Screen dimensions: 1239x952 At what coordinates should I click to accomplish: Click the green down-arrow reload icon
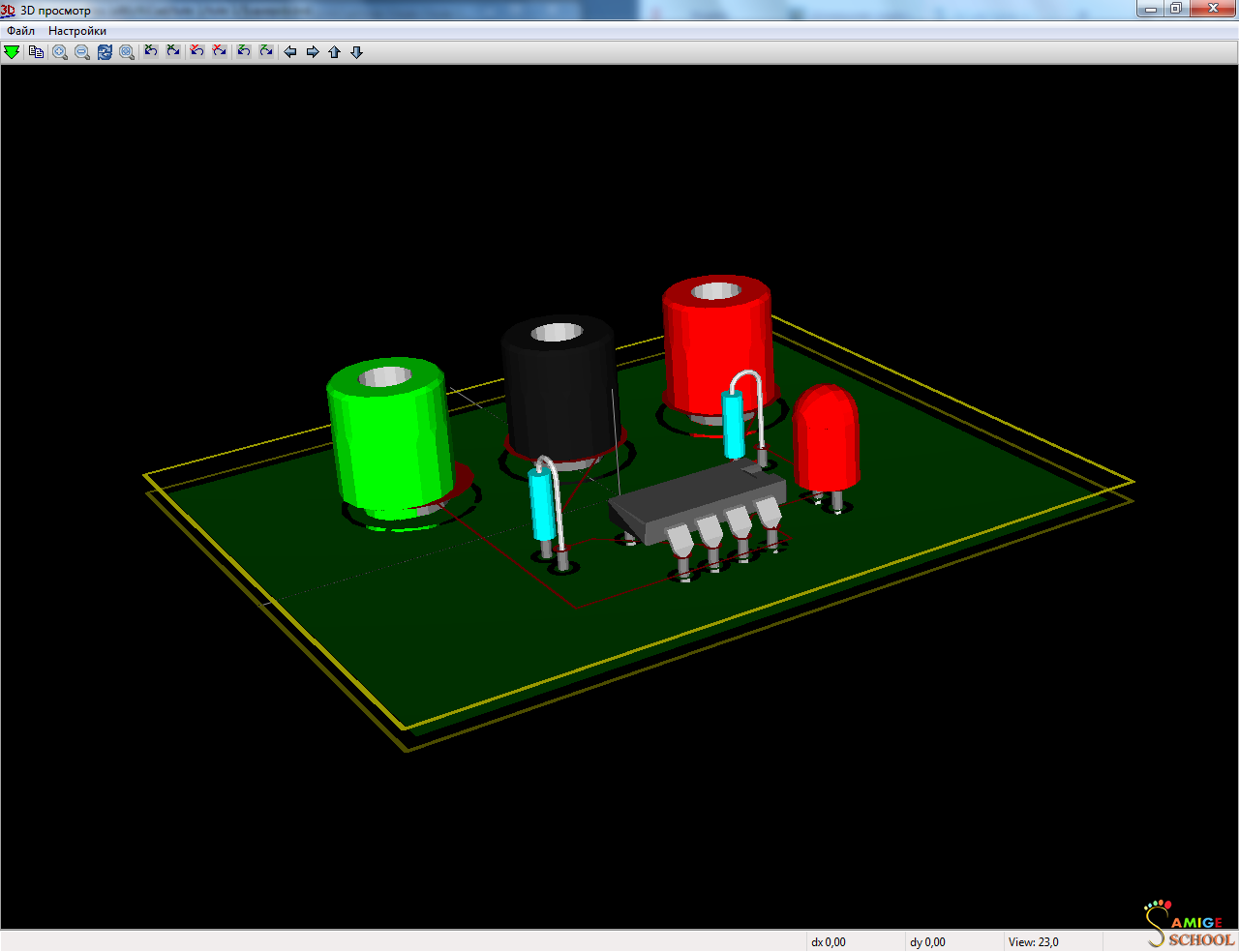click(12, 52)
